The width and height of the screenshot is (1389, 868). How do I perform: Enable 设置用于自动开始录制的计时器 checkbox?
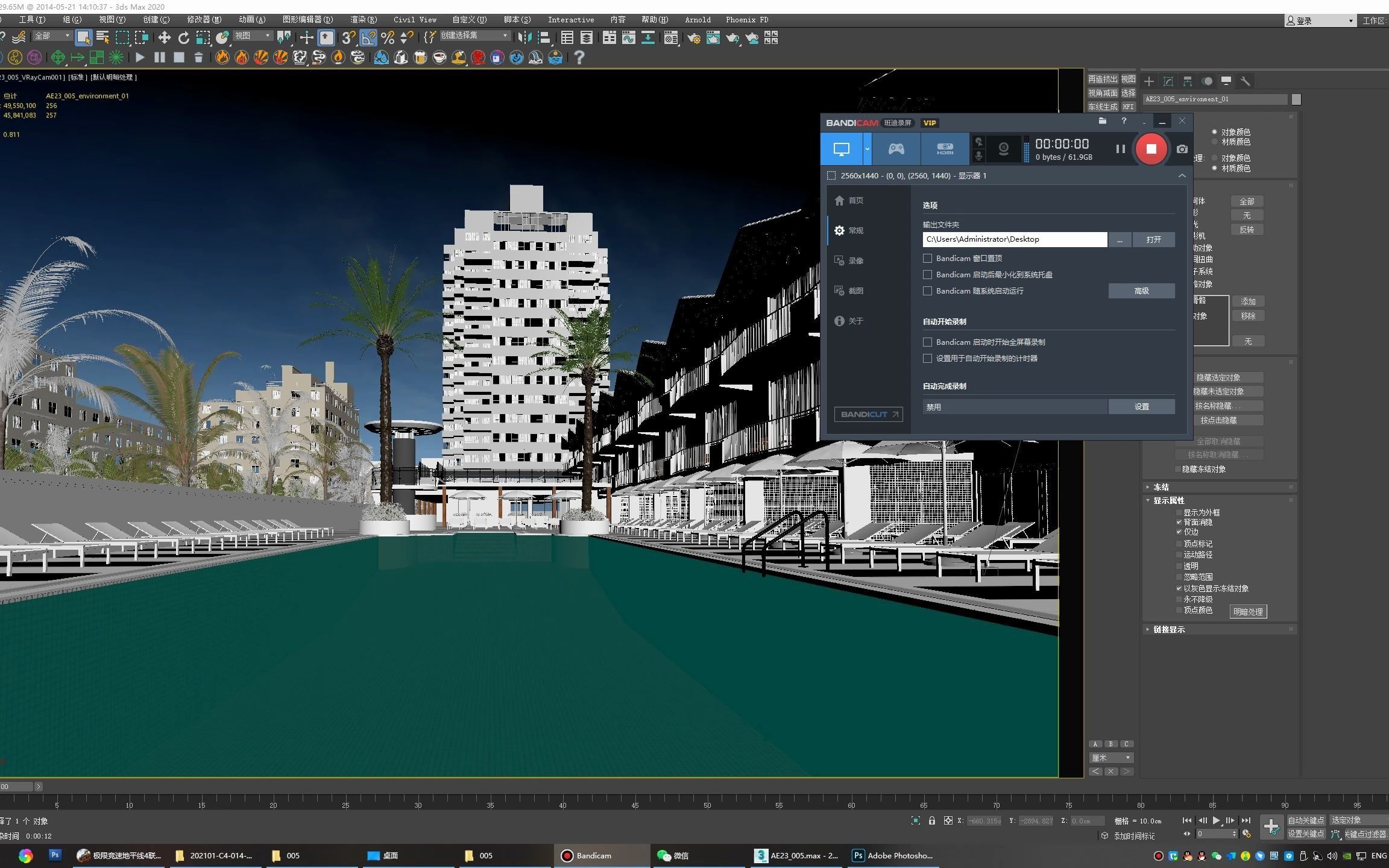(x=927, y=358)
